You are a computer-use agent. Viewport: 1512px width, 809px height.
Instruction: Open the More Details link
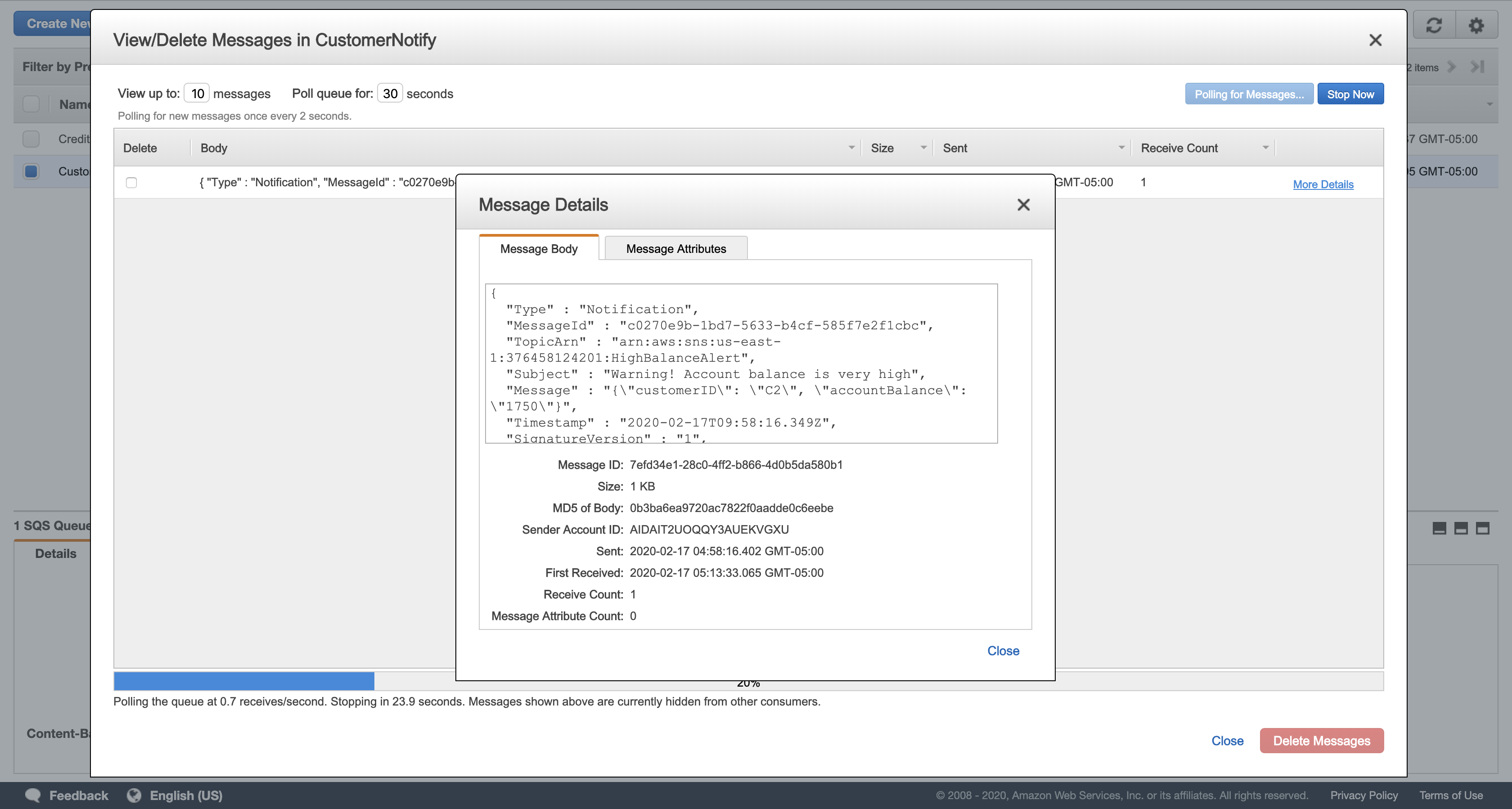click(x=1323, y=184)
